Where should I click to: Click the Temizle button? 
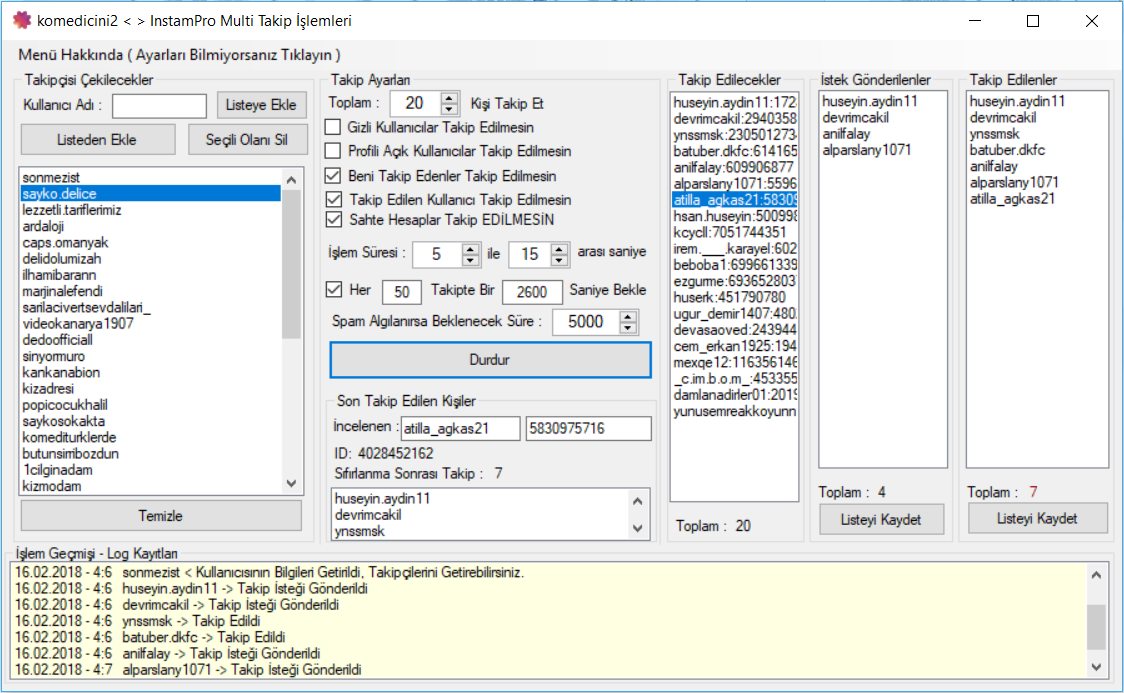click(161, 515)
